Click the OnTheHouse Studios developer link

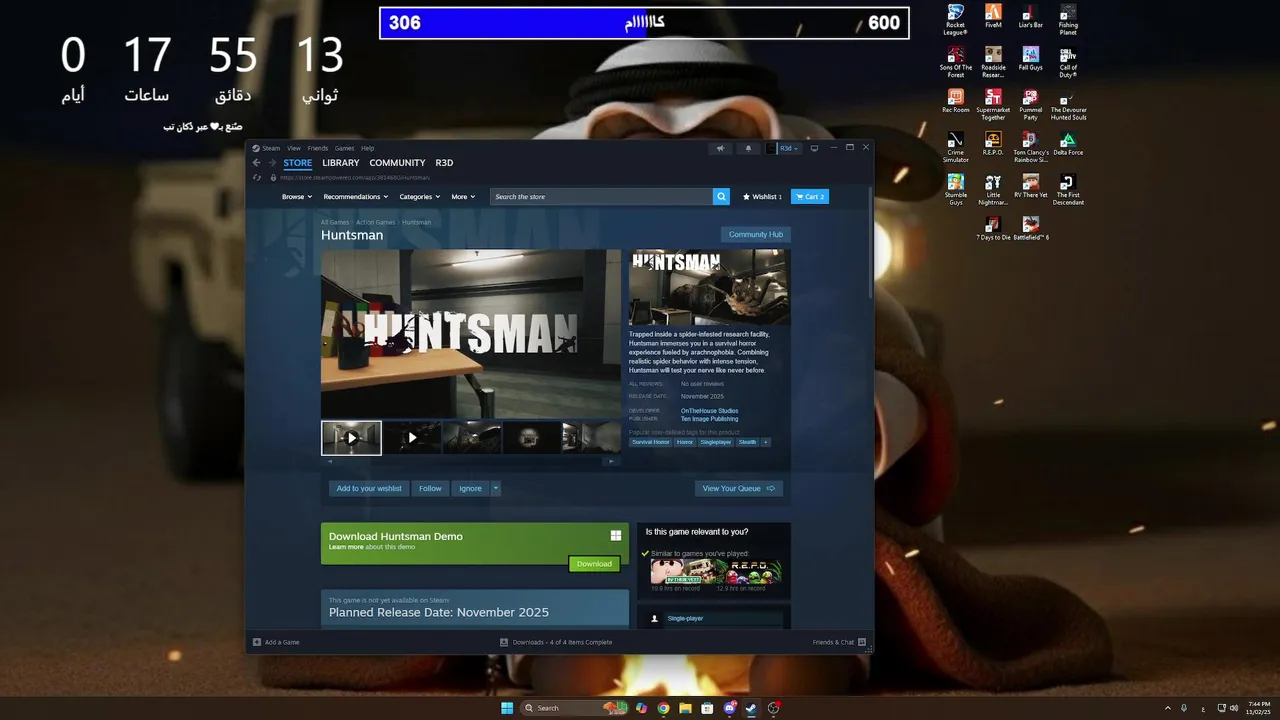[x=710, y=411]
